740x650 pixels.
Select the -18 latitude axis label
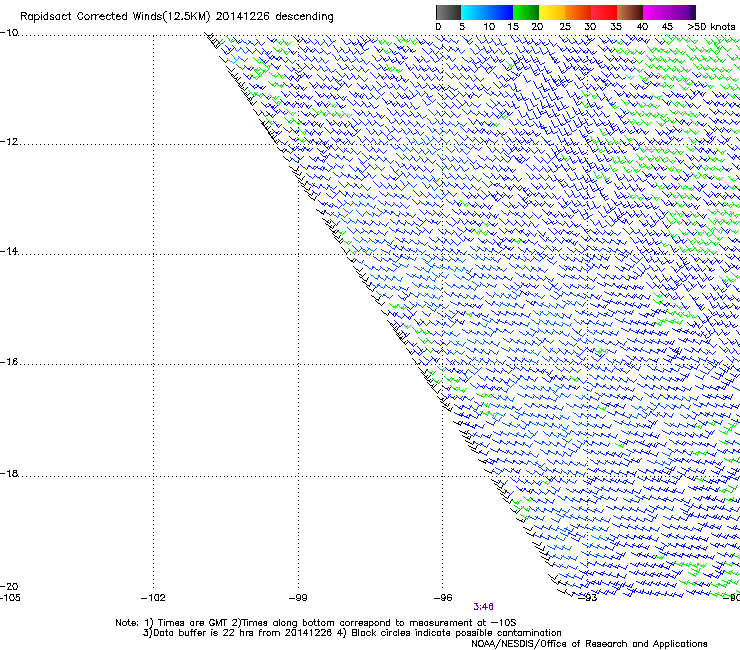[x=9, y=473]
